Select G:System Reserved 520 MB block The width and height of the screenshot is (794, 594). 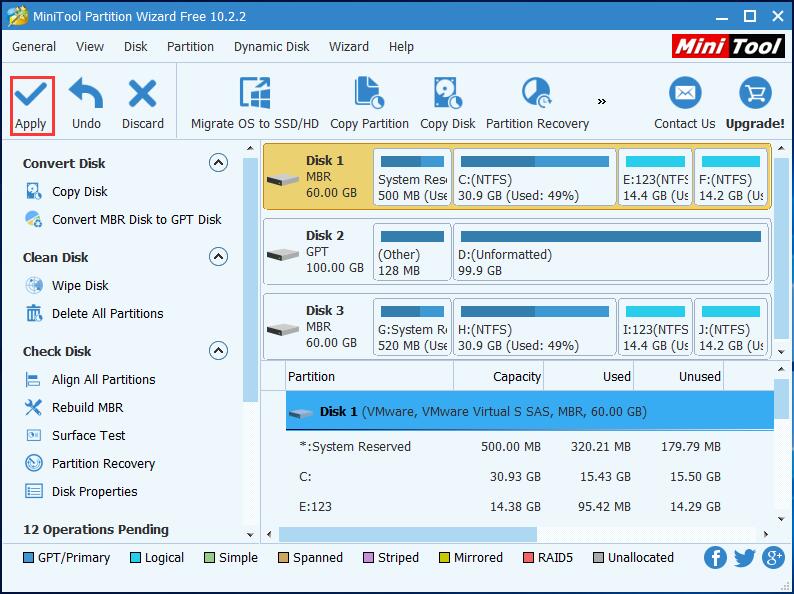click(x=412, y=327)
